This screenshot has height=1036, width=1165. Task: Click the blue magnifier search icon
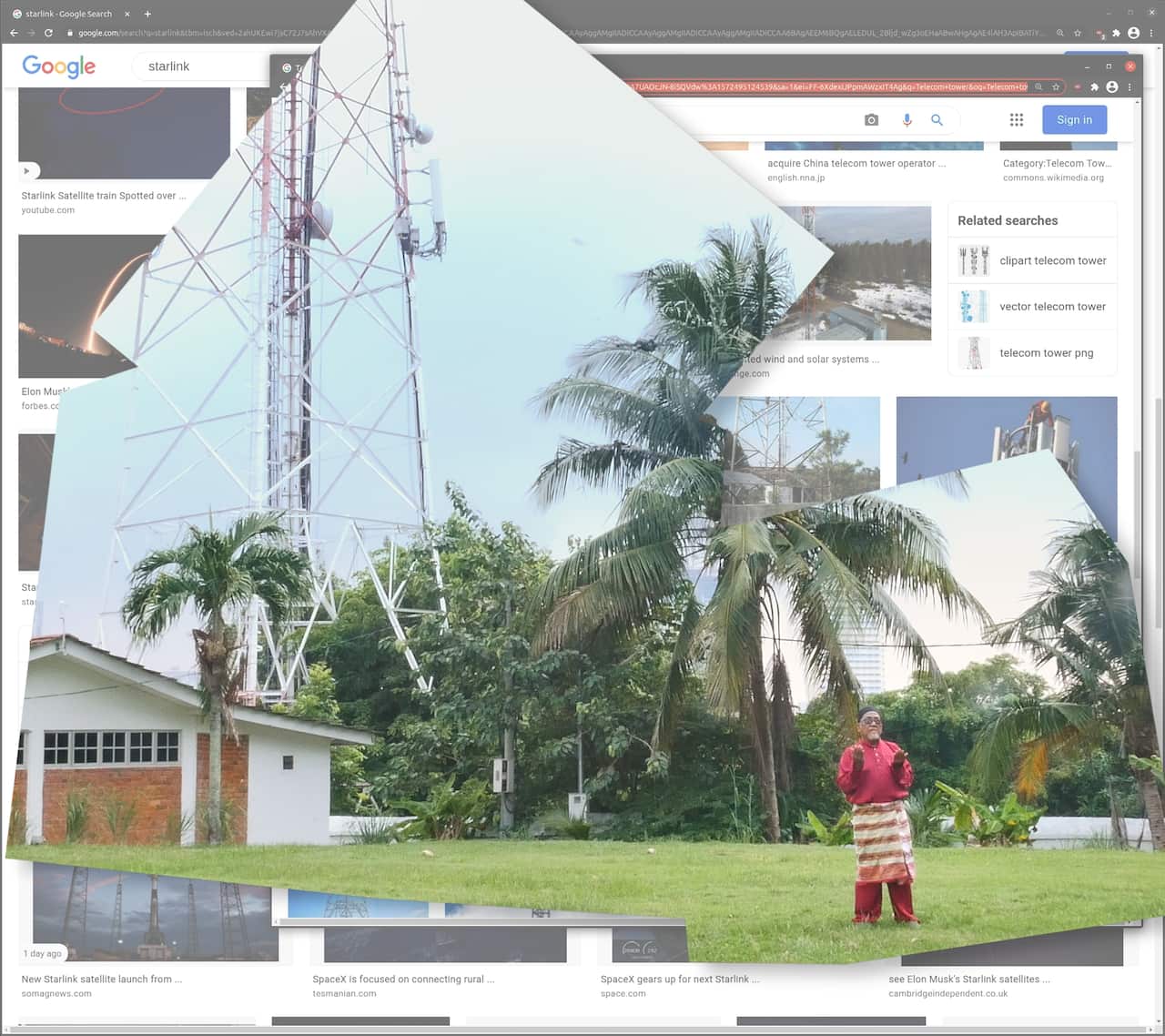[937, 120]
